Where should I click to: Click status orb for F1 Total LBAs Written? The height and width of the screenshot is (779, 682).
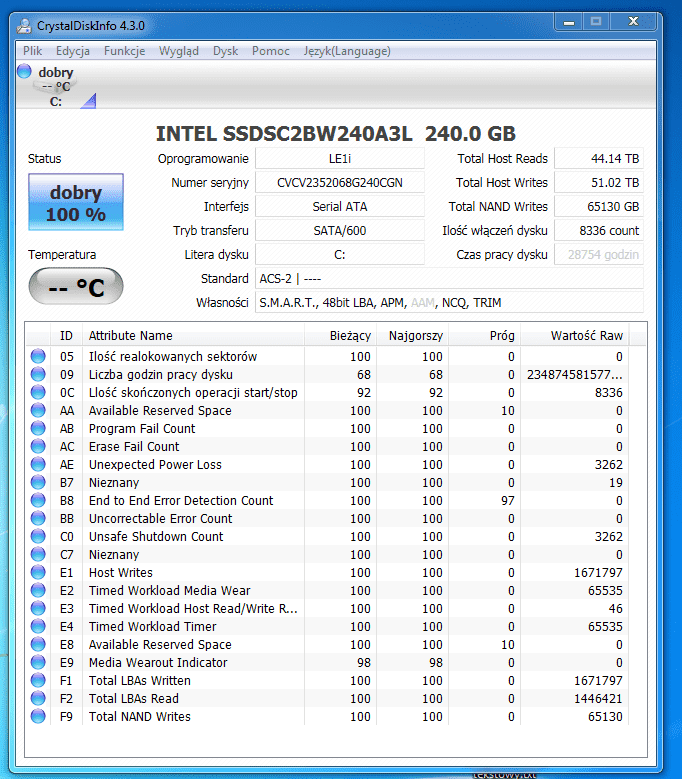[38, 680]
